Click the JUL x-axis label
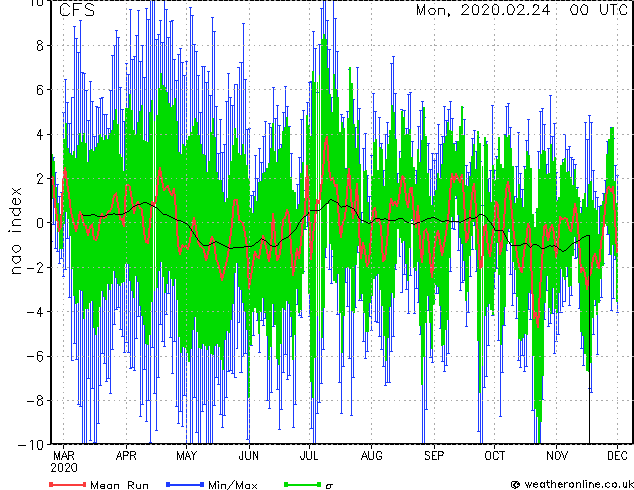This screenshot has width=634, height=490. 309,456
